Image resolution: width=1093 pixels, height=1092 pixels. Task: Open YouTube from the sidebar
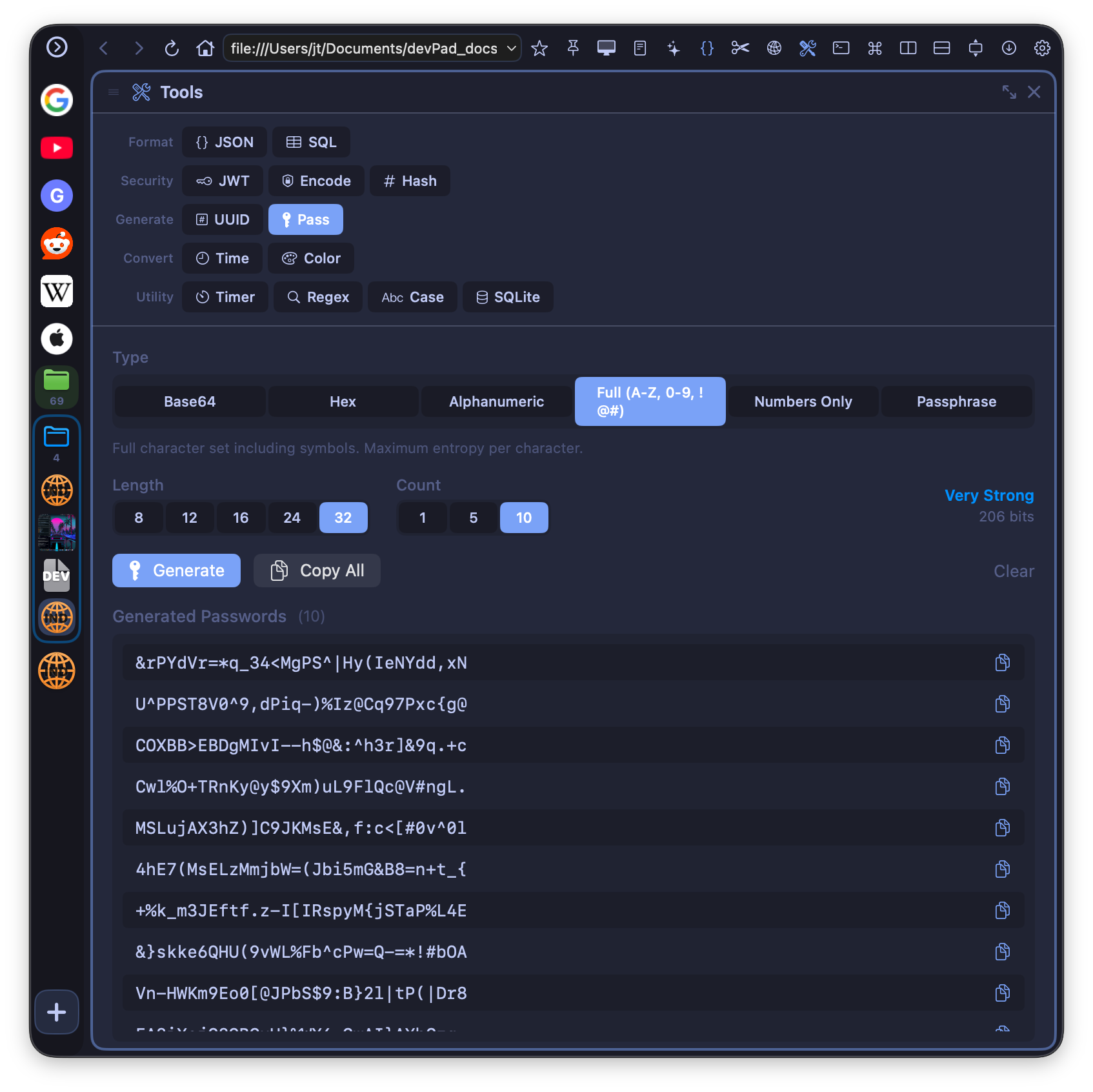[x=56, y=148]
